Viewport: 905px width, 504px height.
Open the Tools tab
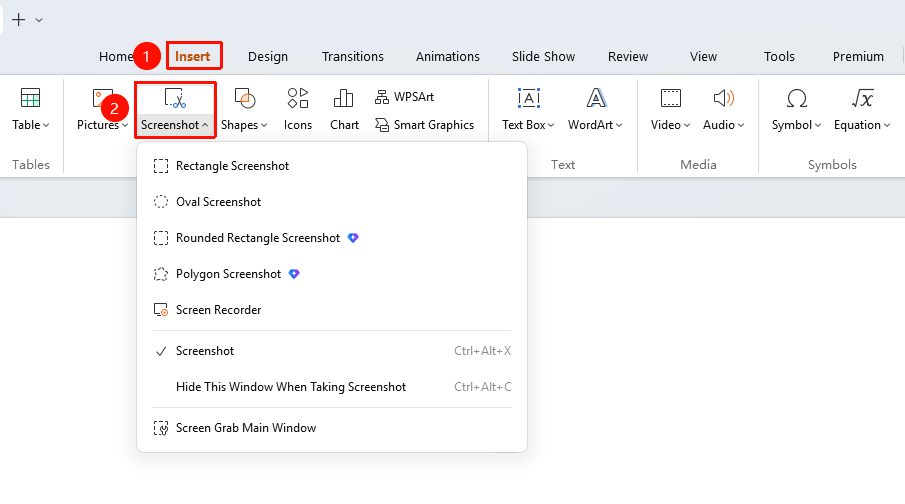[x=779, y=57]
